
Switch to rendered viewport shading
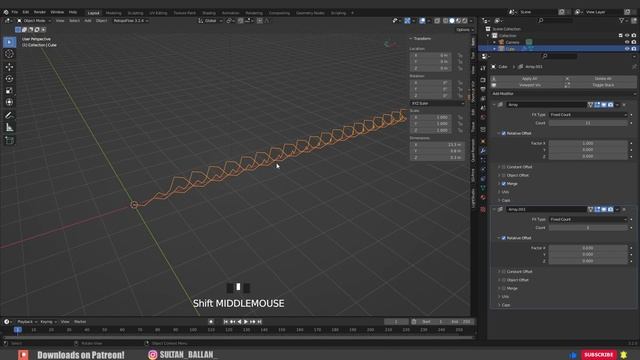tap(464, 20)
